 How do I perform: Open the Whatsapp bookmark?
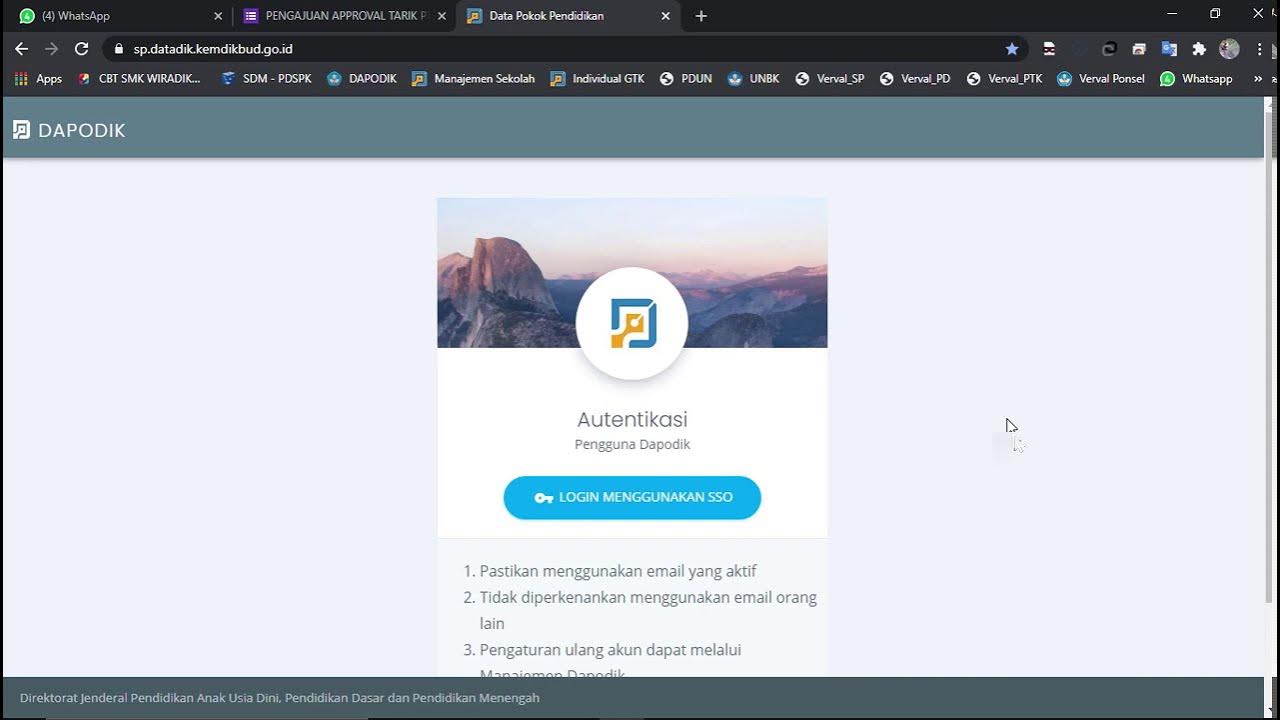(1196, 78)
